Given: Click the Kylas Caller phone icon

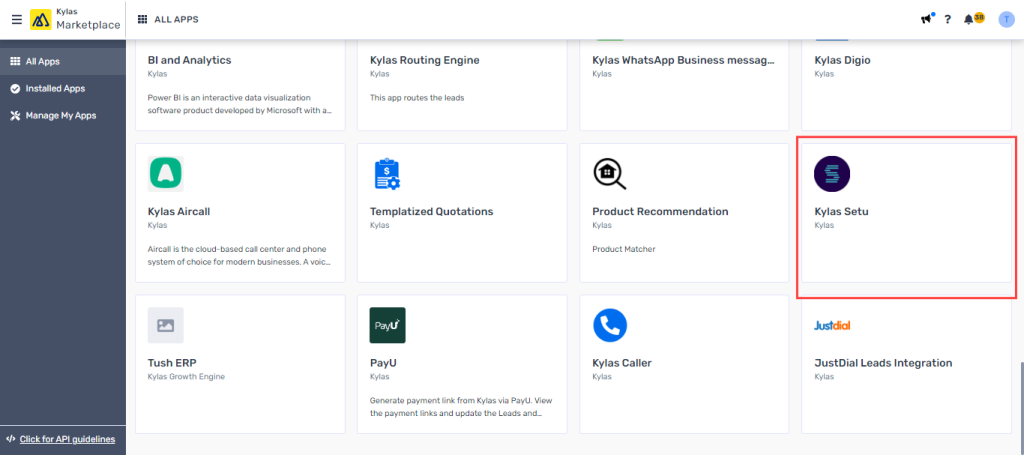Looking at the screenshot, I should tap(610, 325).
